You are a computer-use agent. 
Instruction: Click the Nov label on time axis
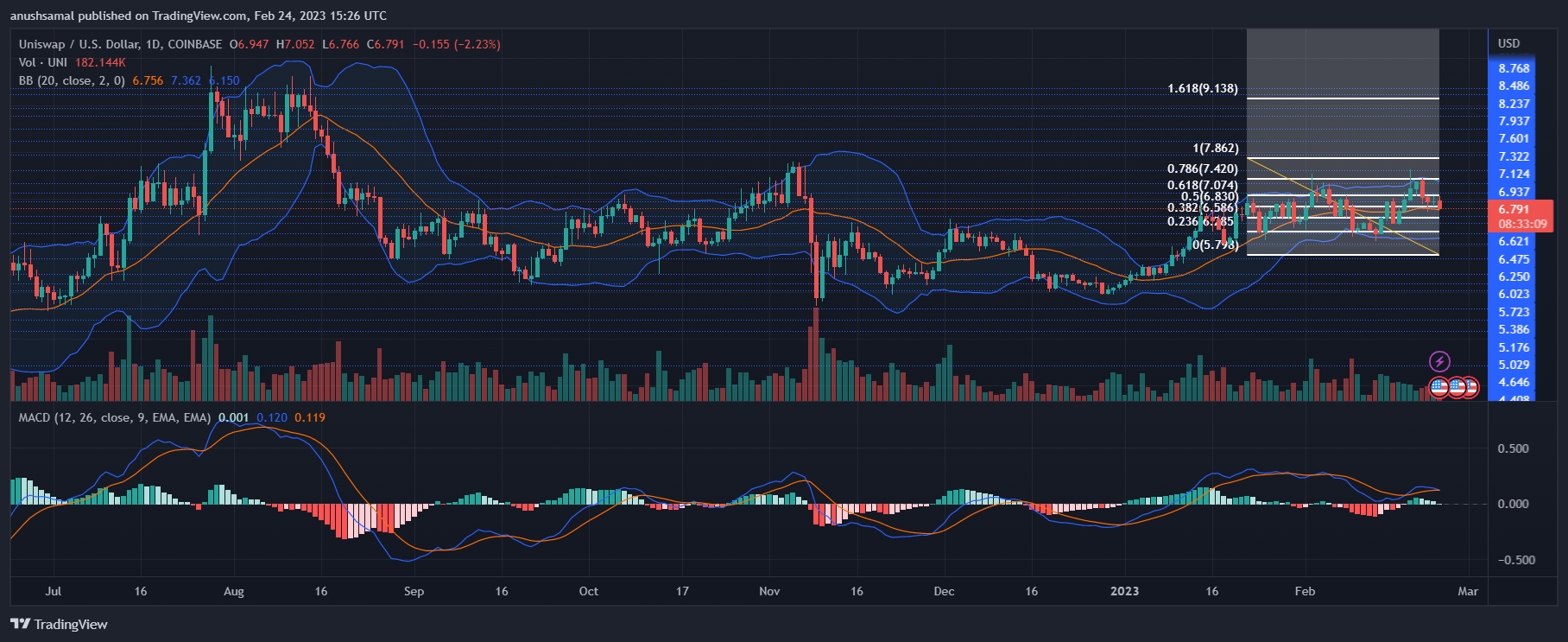point(769,591)
